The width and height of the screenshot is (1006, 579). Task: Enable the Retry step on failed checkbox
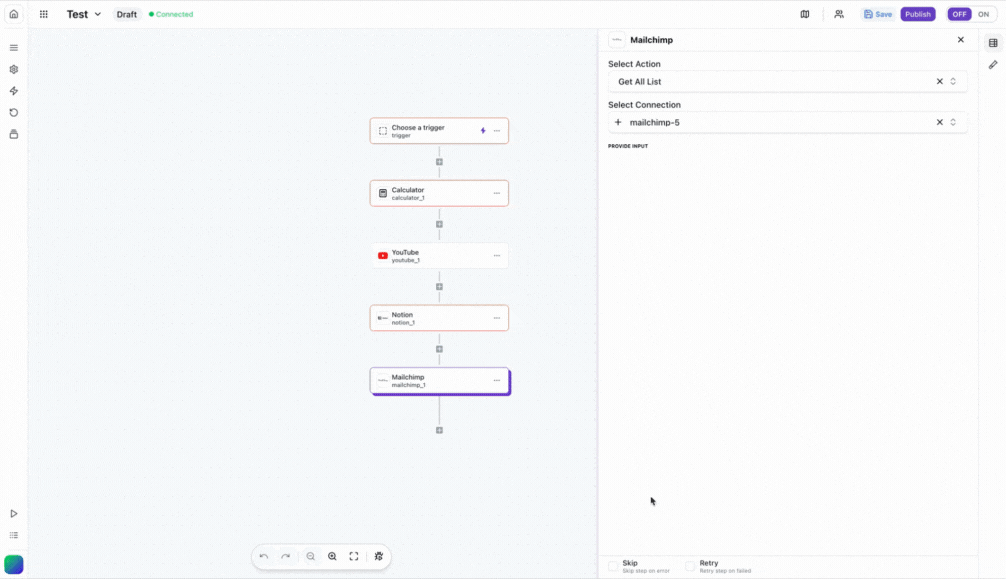tap(689, 564)
